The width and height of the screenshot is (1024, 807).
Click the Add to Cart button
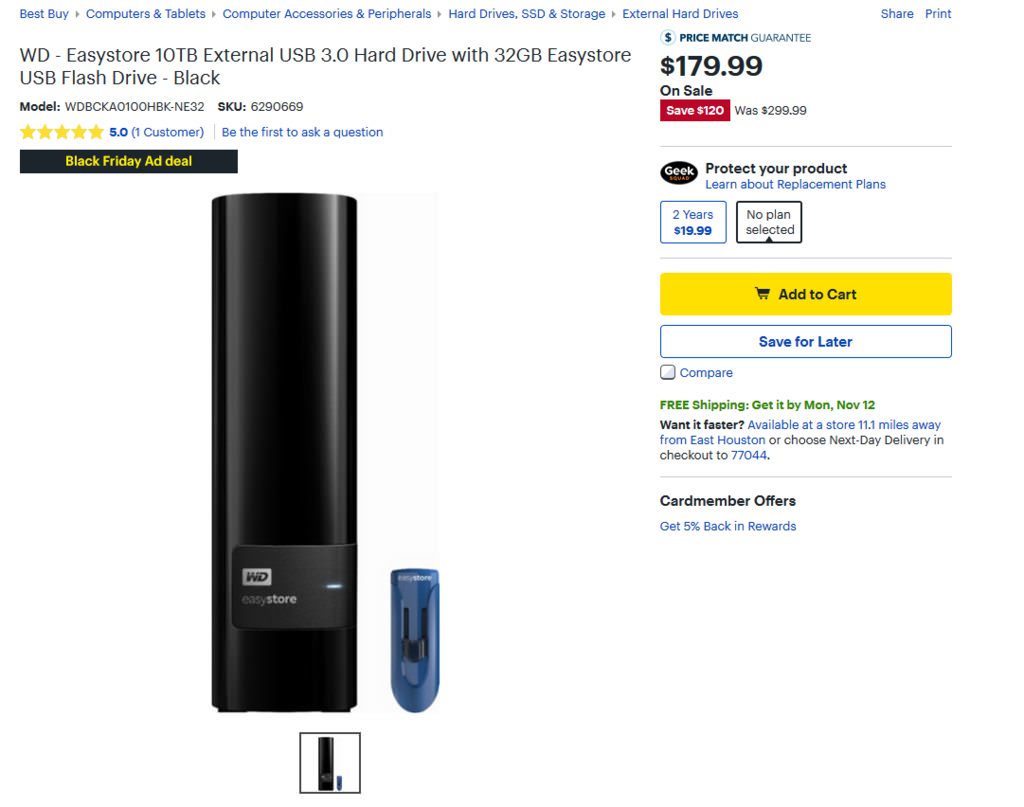pos(805,294)
